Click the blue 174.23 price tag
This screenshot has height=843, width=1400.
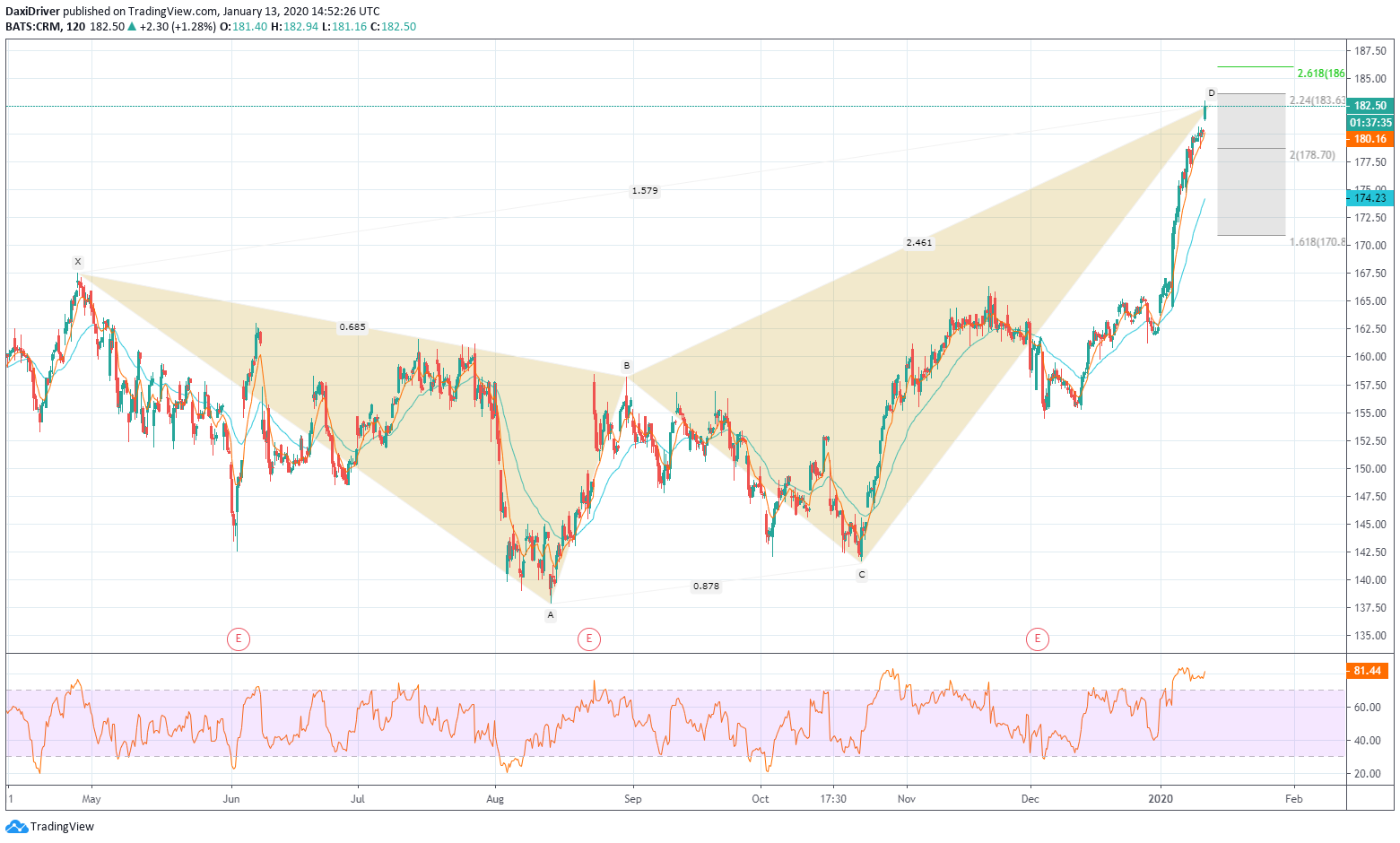[1370, 198]
